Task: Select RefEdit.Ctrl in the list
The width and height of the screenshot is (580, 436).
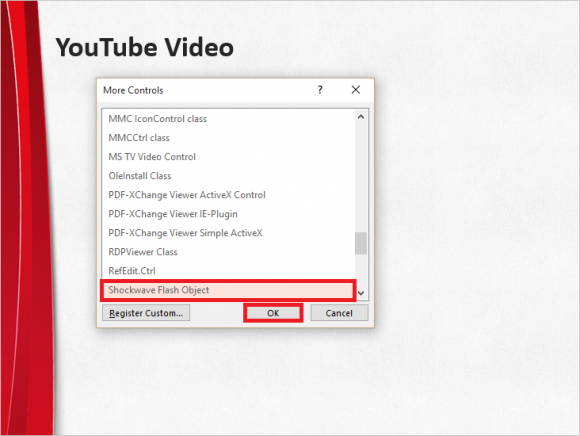Action: [x=228, y=271]
